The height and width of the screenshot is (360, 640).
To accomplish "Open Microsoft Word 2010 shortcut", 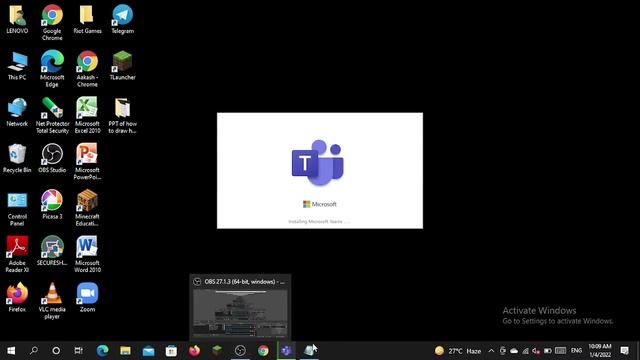I will 87,255.
